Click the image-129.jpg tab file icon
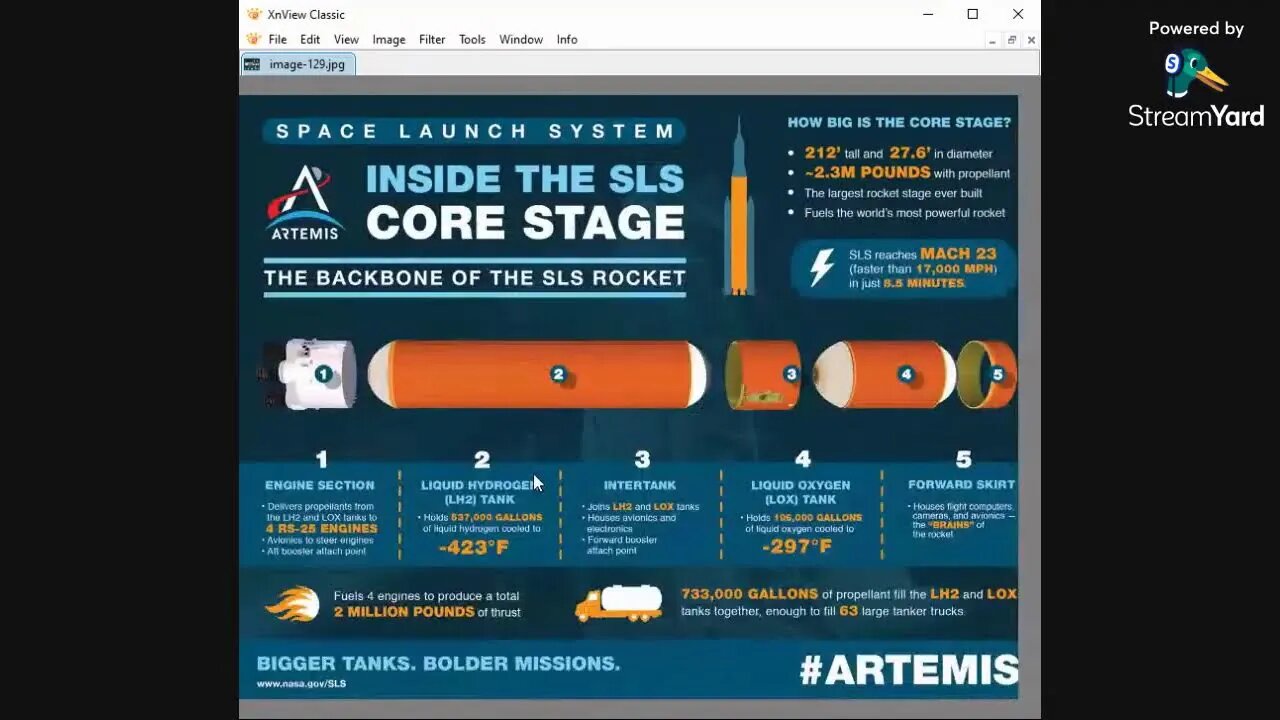 [252, 64]
